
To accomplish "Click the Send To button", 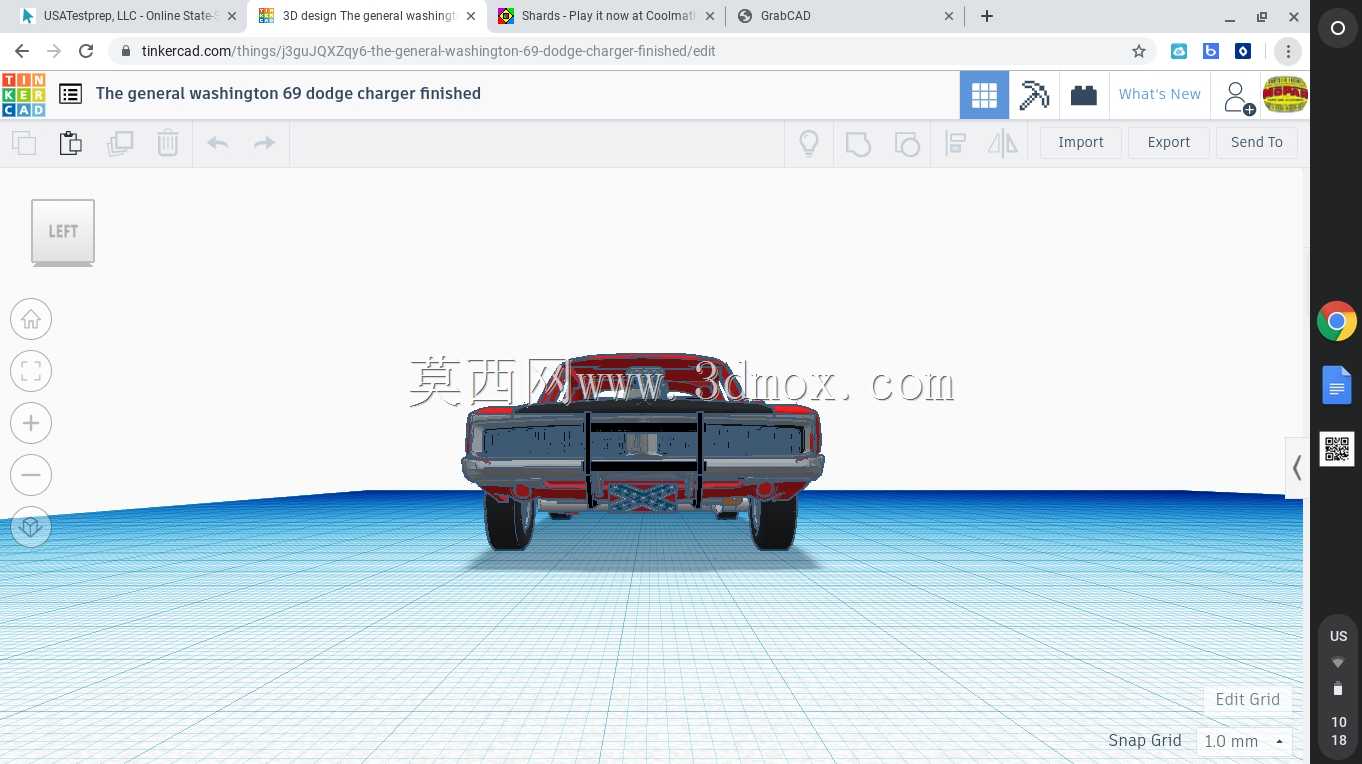I will pyautogui.click(x=1257, y=142).
